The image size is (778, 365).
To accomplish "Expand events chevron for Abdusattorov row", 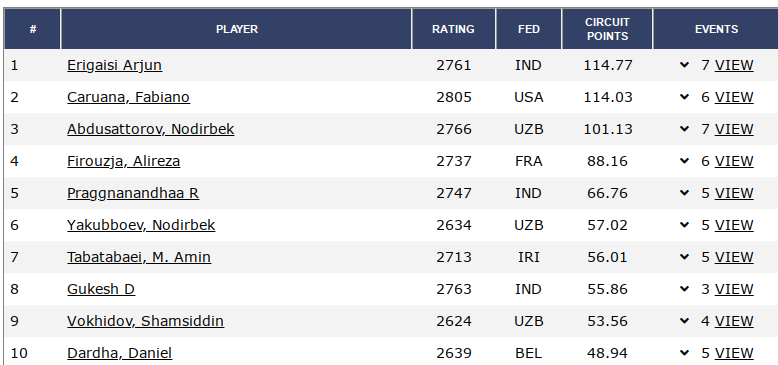I will [x=685, y=129].
